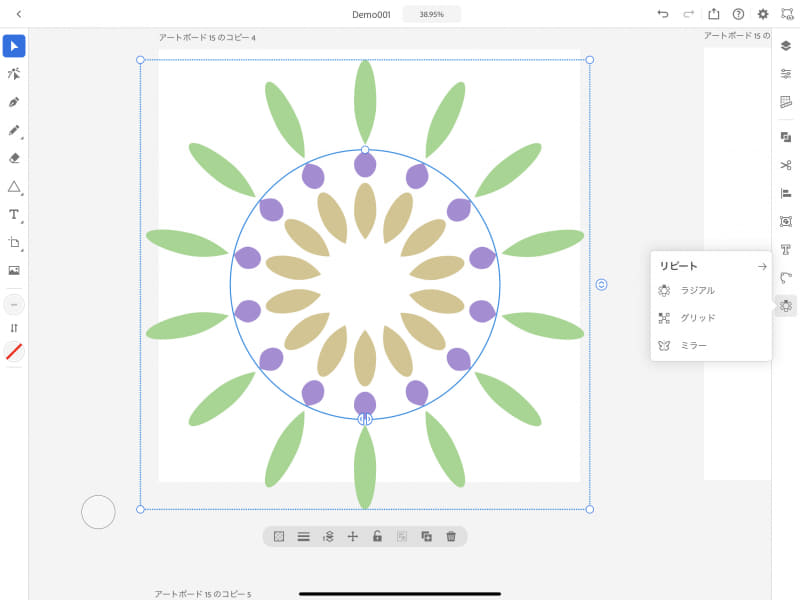
Task: Go back with the top-left chevron
Action: [x=19, y=14]
